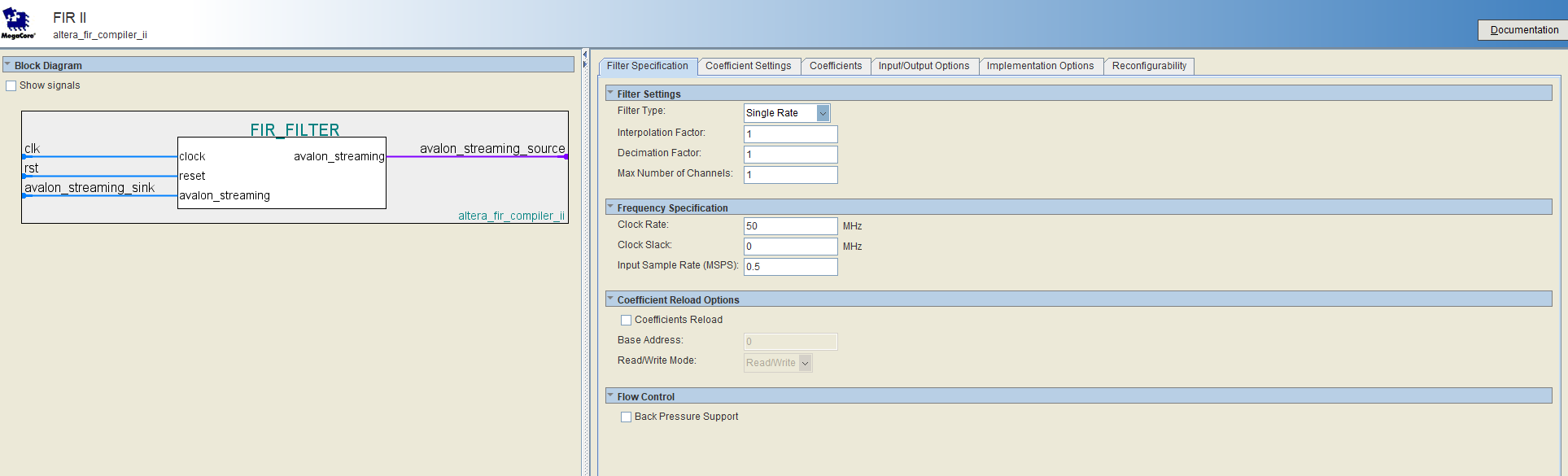Go to the Input/Output Options tab

(x=924, y=66)
